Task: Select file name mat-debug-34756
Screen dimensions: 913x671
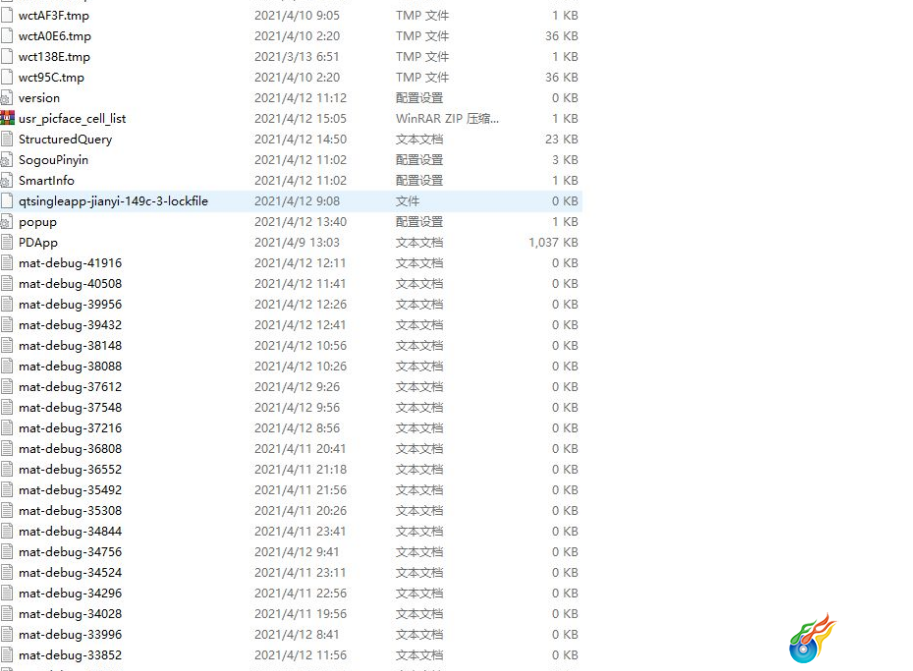Action: pos(70,552)
